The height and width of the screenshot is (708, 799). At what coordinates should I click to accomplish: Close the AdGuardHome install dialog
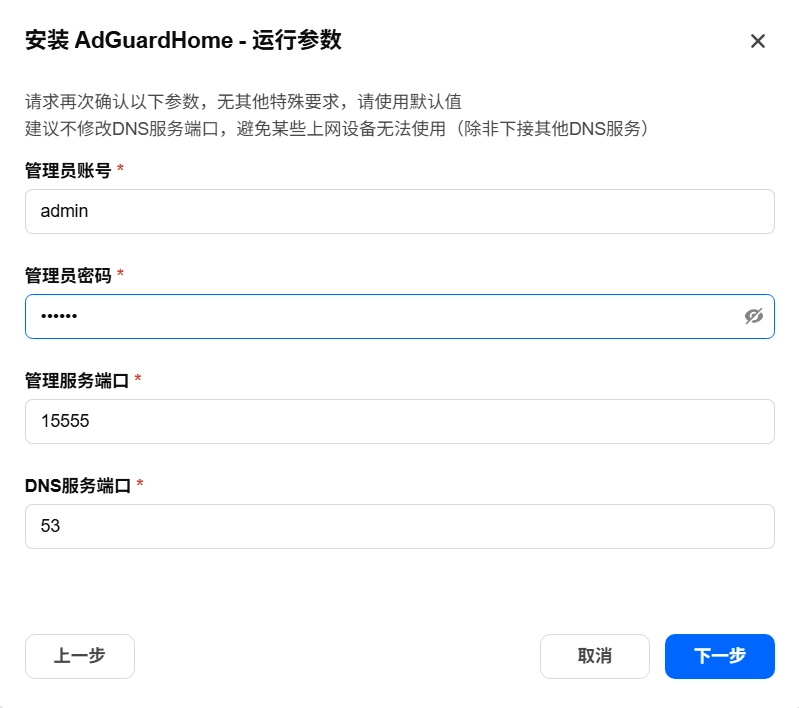pos(758,41)
